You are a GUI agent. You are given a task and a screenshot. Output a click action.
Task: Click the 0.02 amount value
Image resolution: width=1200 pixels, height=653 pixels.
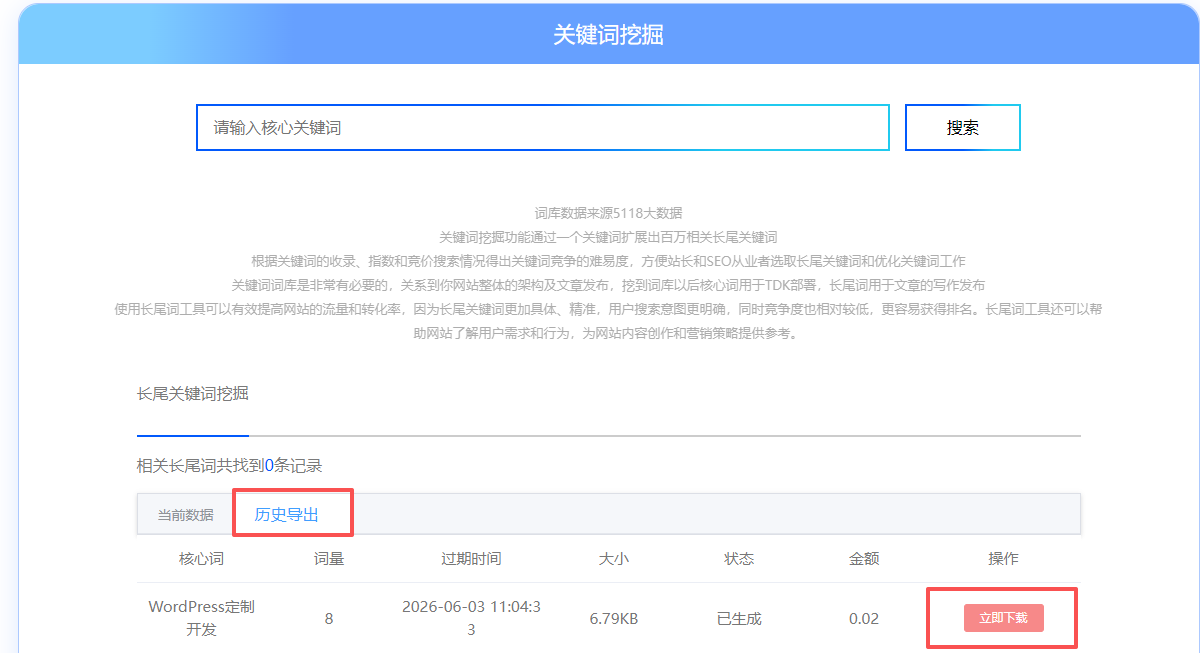862,617
